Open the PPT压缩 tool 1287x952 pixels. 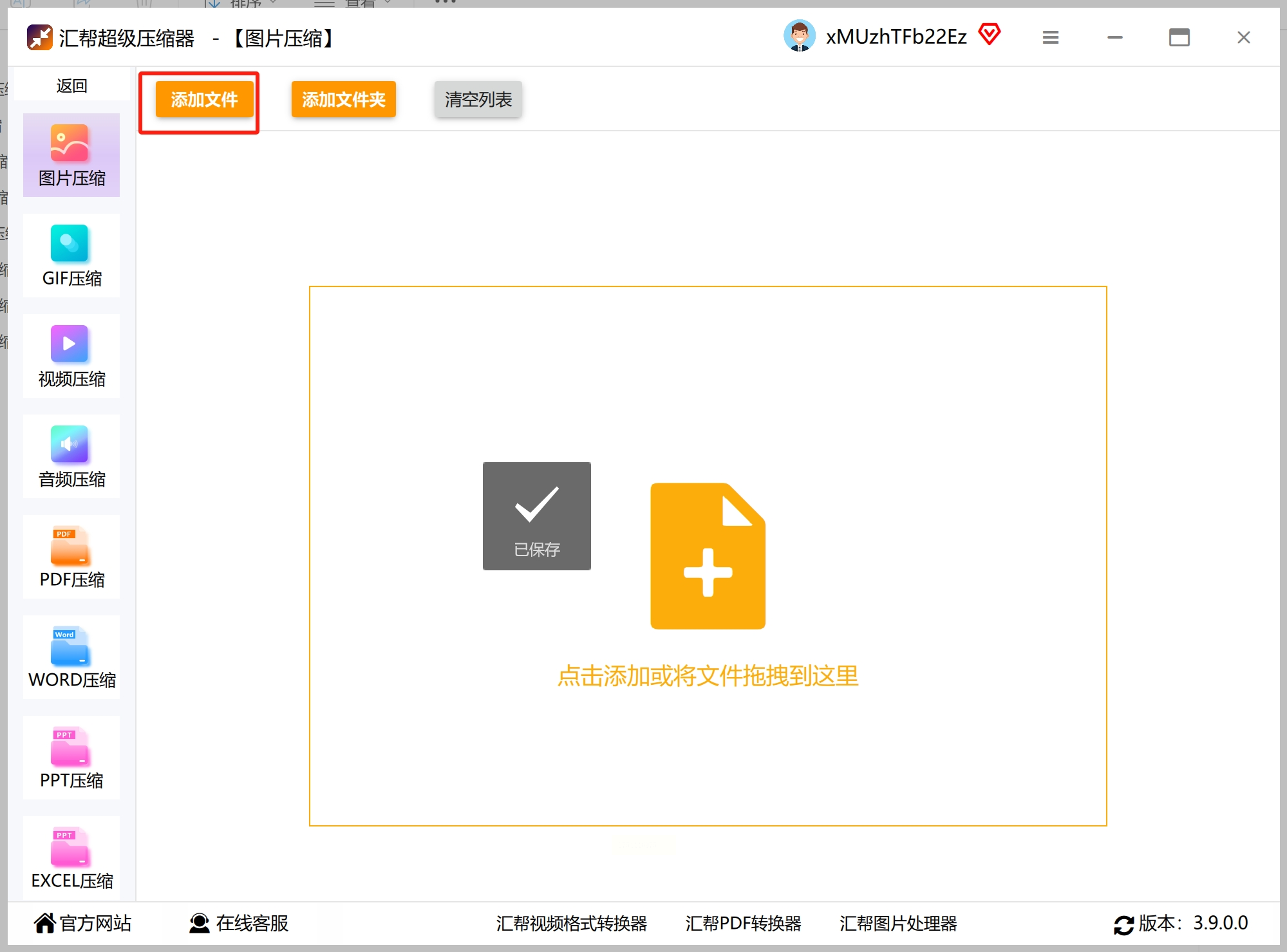tap(71, 758)
